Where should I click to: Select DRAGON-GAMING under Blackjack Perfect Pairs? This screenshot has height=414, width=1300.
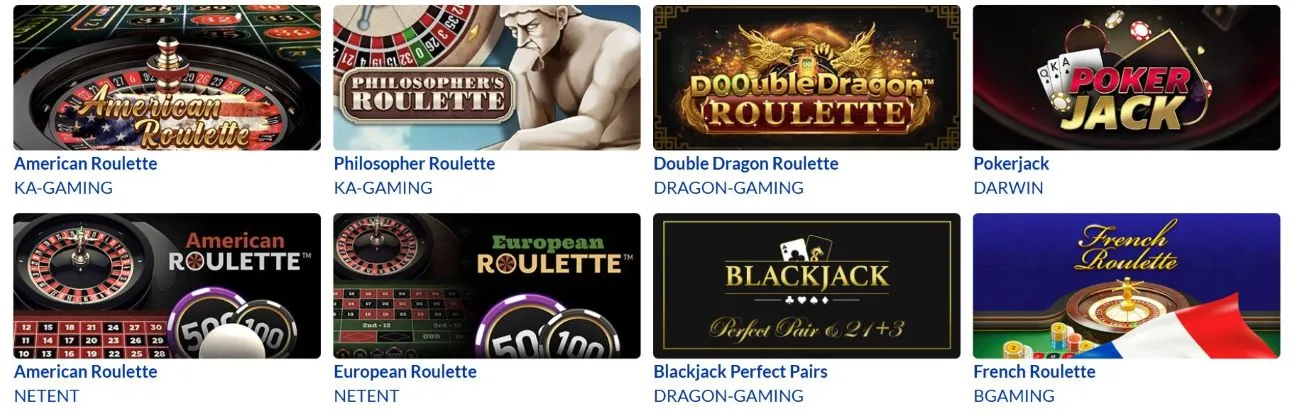coord(728,396)
